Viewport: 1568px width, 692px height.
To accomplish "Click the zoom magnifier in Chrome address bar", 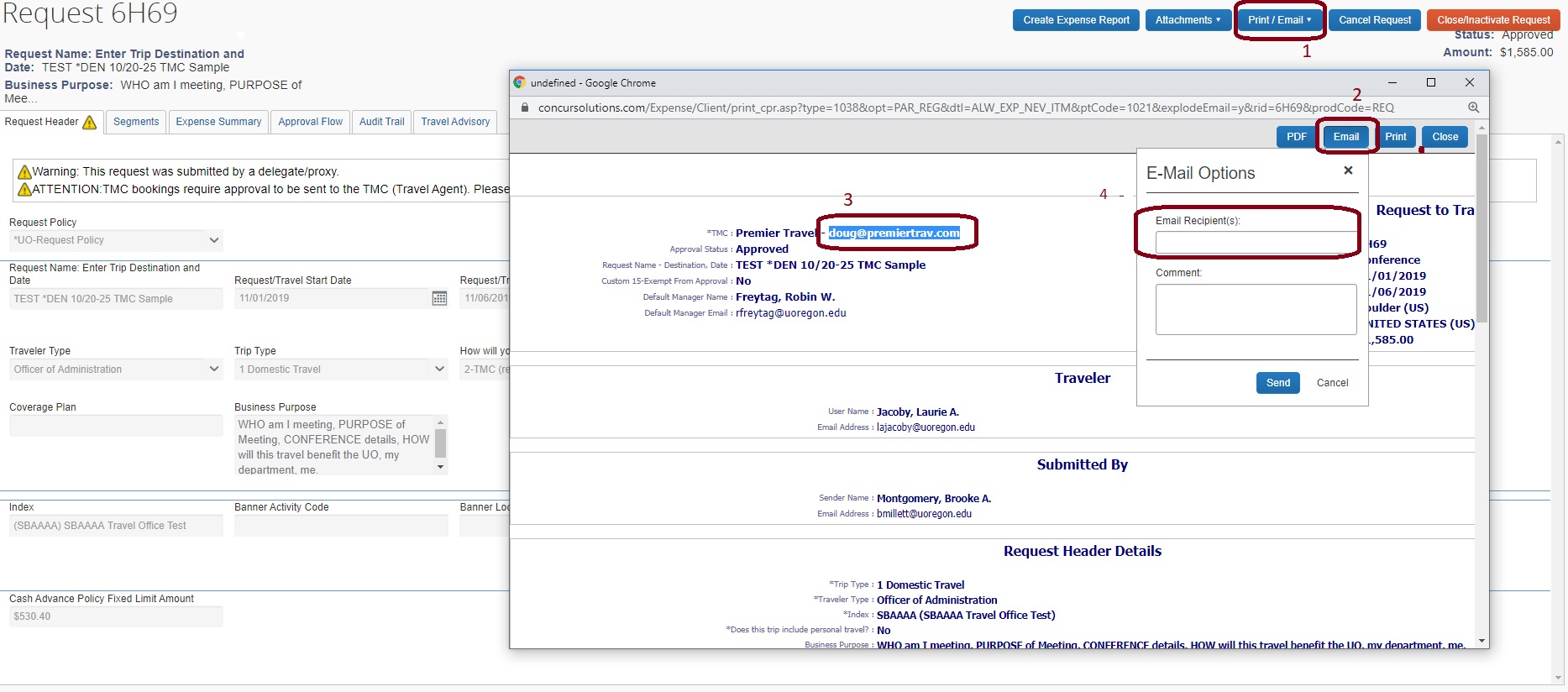I will click(1473, 107).
